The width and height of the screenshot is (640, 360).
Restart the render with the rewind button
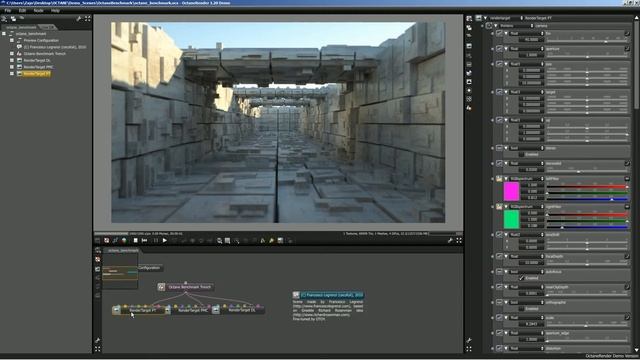tap(144, 241)
